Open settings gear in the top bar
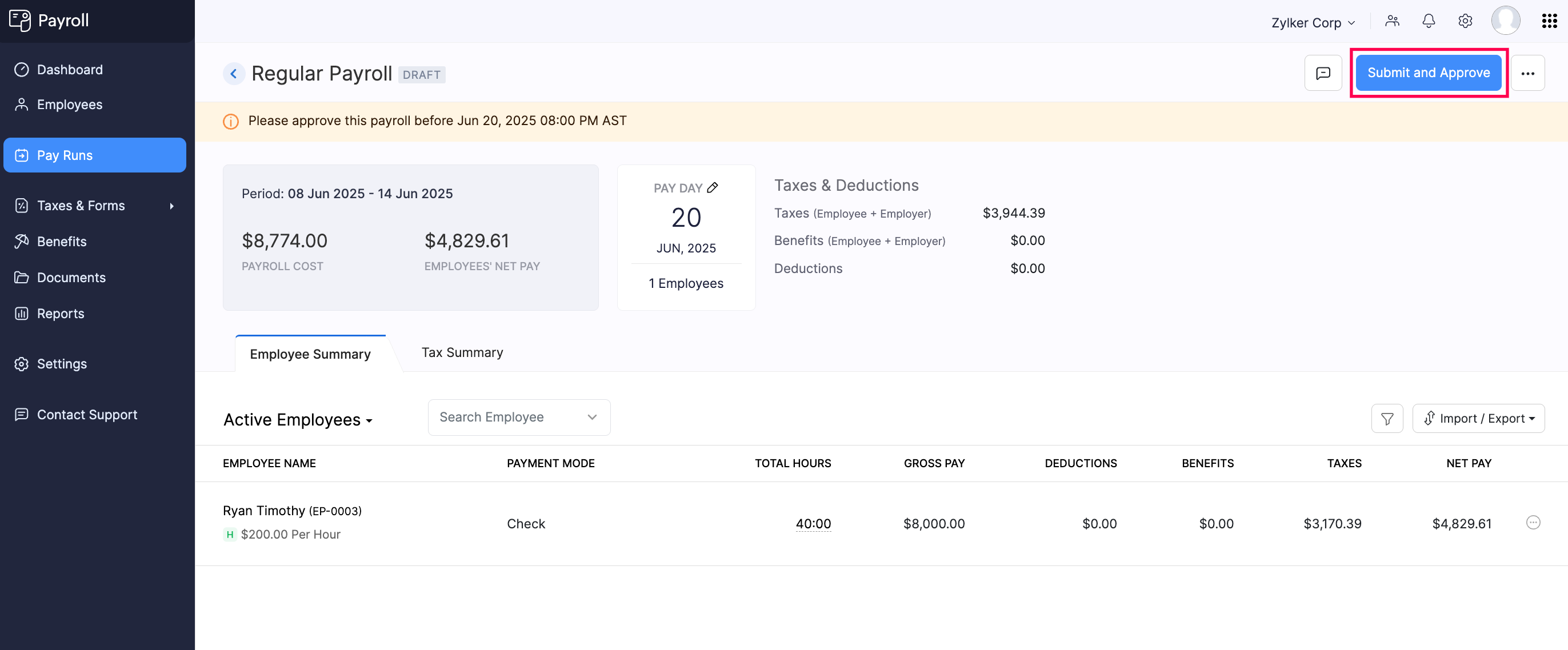 [x=1465, y=20]
